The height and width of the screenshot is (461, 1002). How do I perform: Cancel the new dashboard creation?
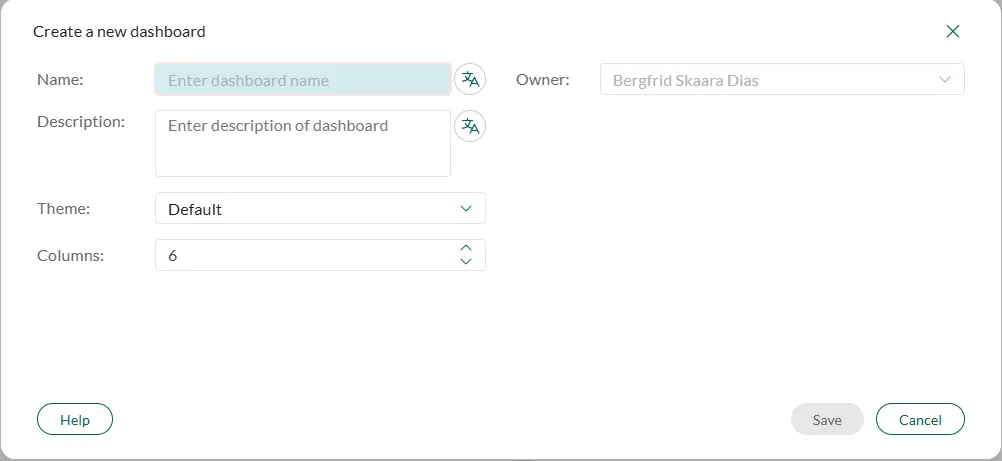[x=919, y=420]
